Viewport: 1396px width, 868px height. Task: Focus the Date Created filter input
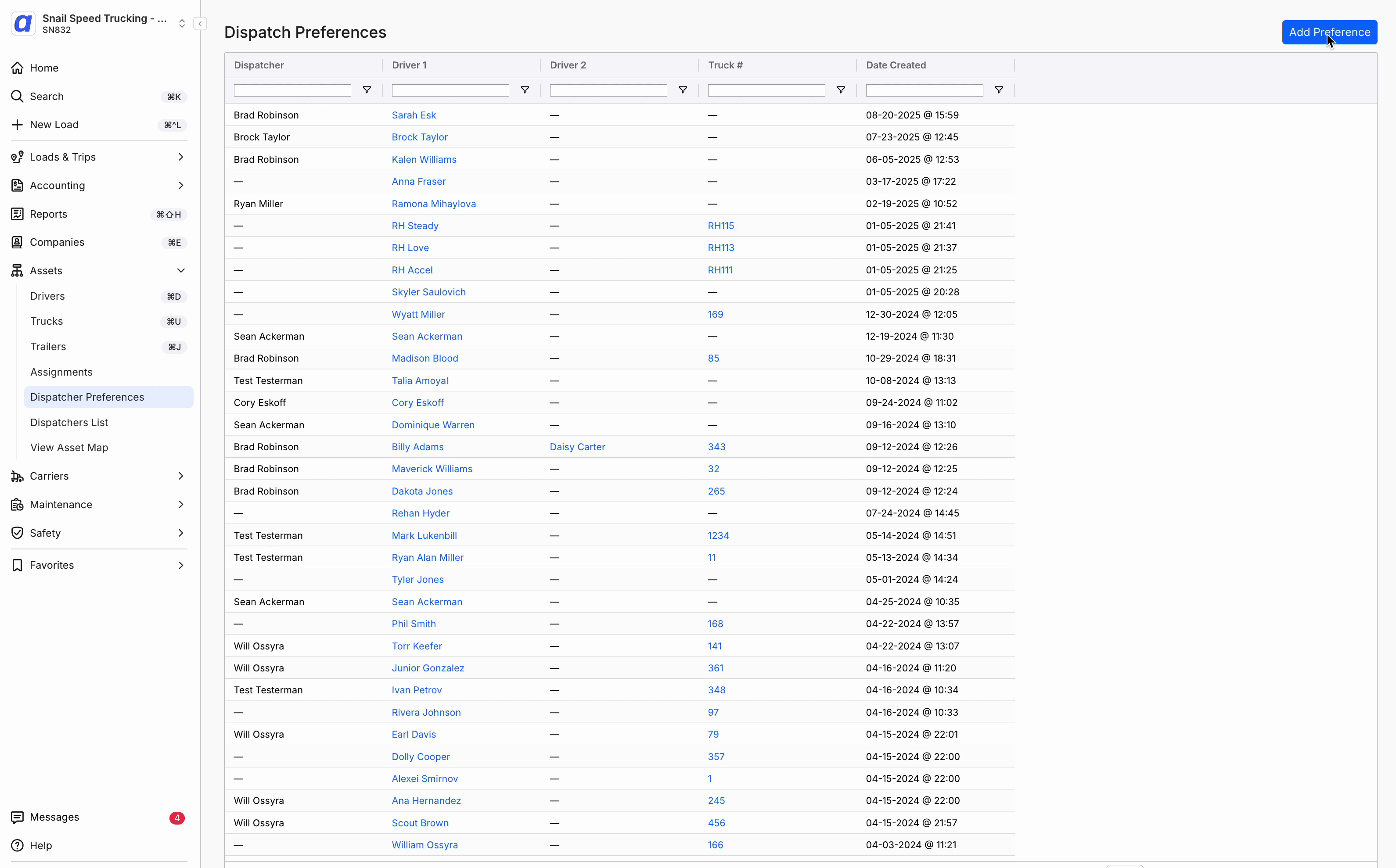(x=925, y=90)
